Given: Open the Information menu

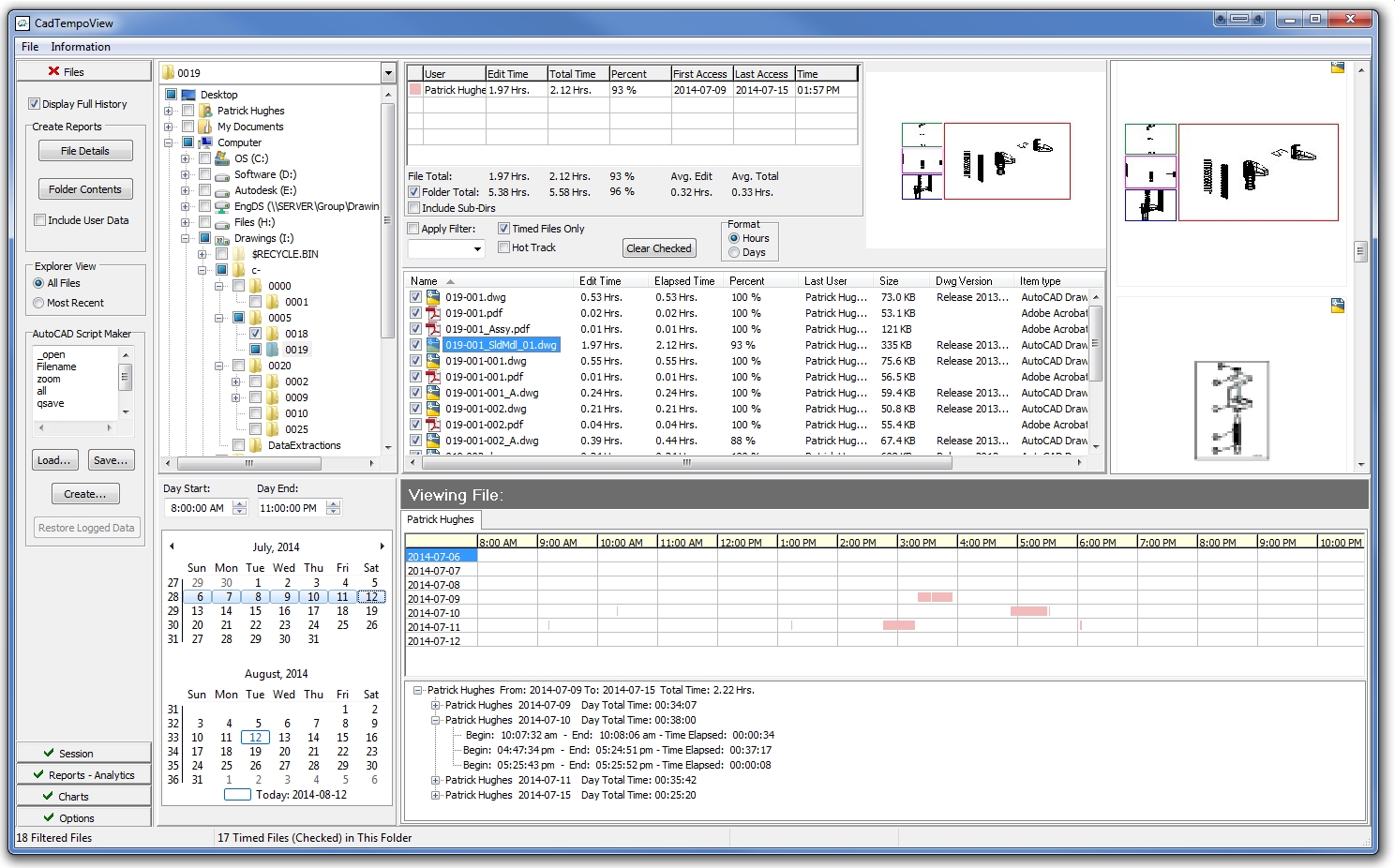Looking at the screenshot, I should [80, 47].
